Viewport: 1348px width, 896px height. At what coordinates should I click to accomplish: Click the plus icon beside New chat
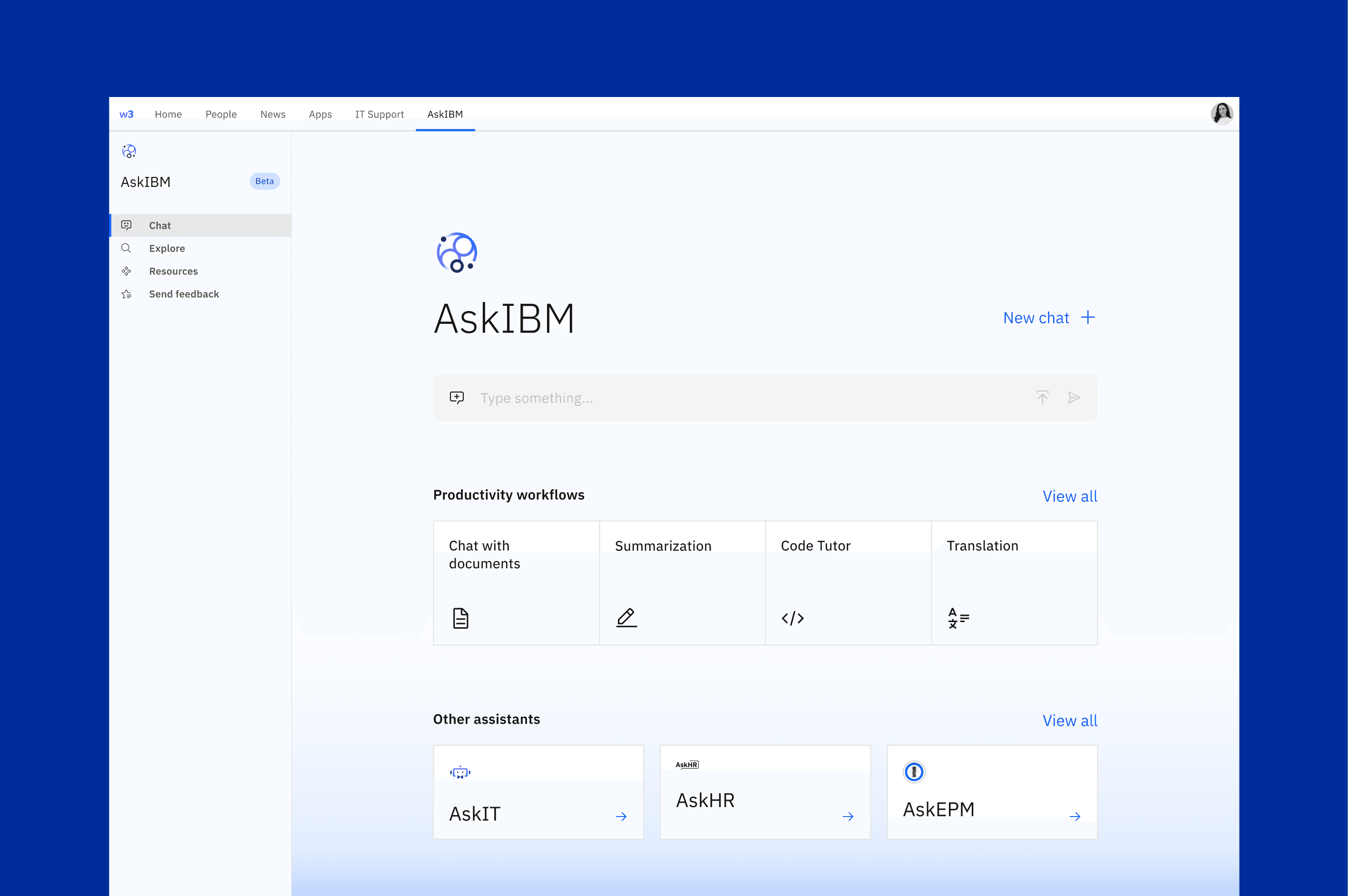(1088, 318)
